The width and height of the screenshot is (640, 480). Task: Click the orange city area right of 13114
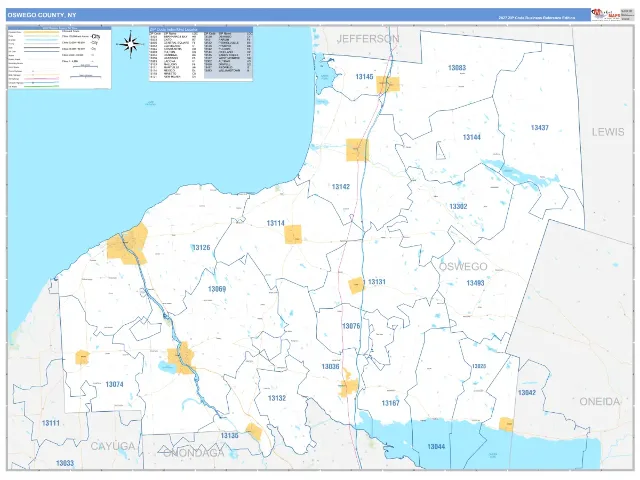(293, 234)
